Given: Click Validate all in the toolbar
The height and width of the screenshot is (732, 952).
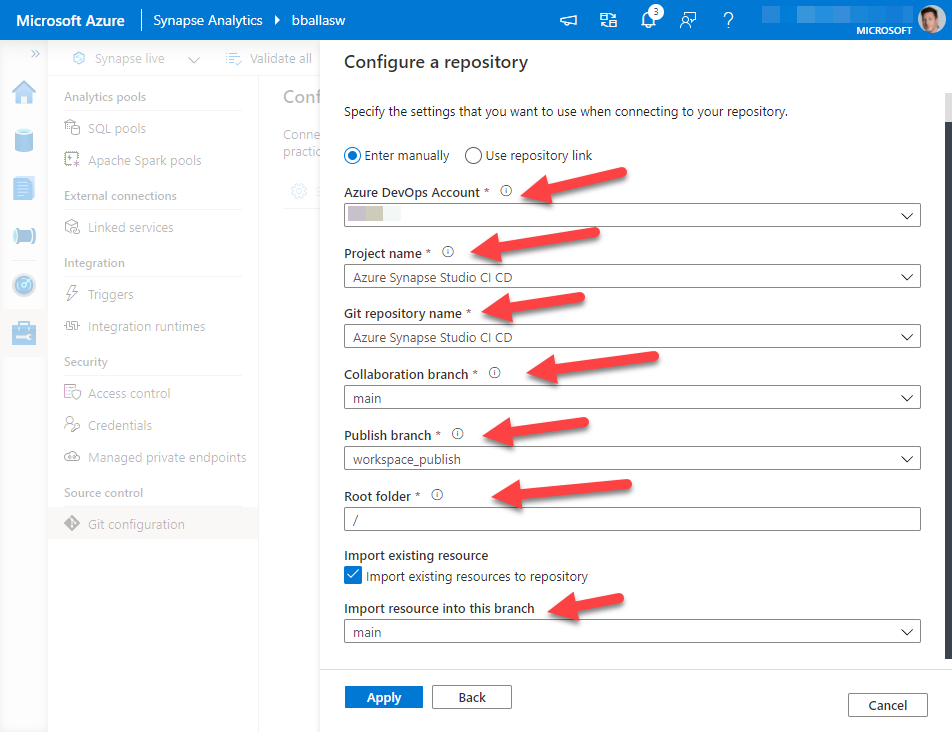Looking at the screenshot, I should pyautogui.click(x=268, y=59).
